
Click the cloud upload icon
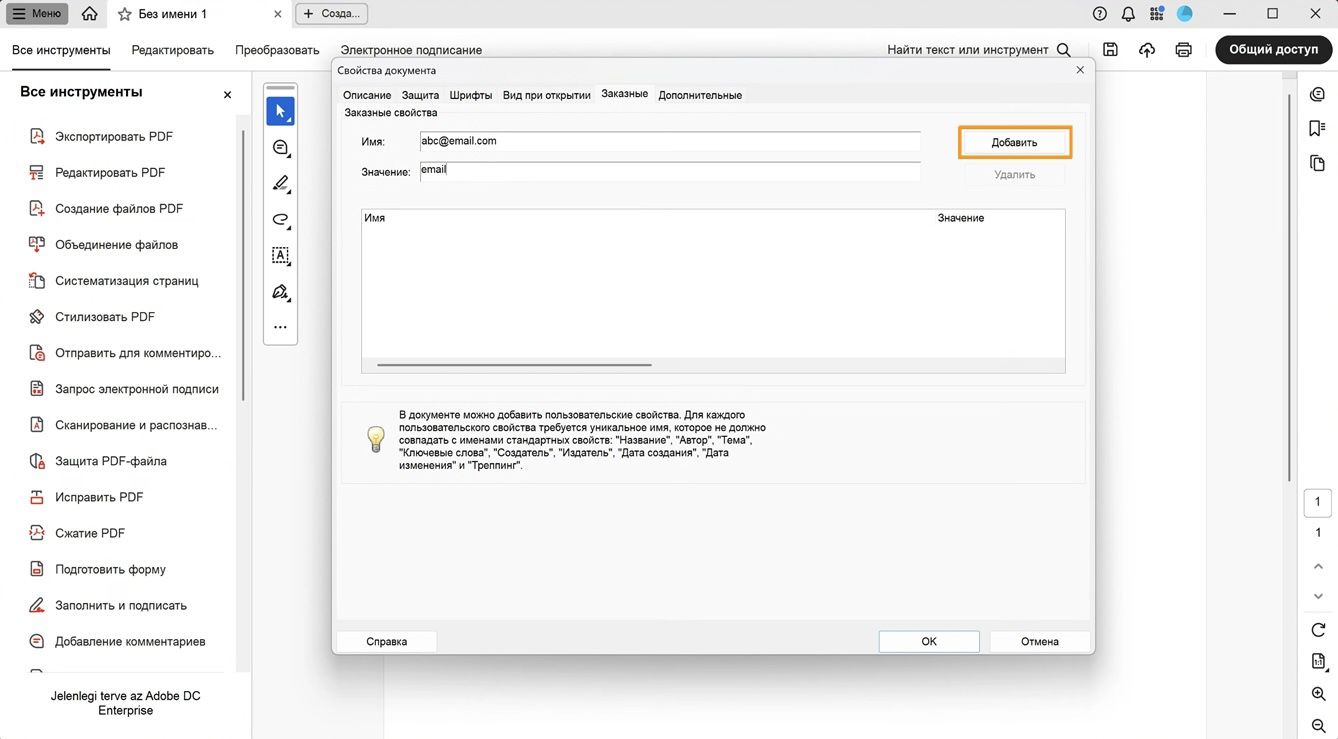(1147, 50)
